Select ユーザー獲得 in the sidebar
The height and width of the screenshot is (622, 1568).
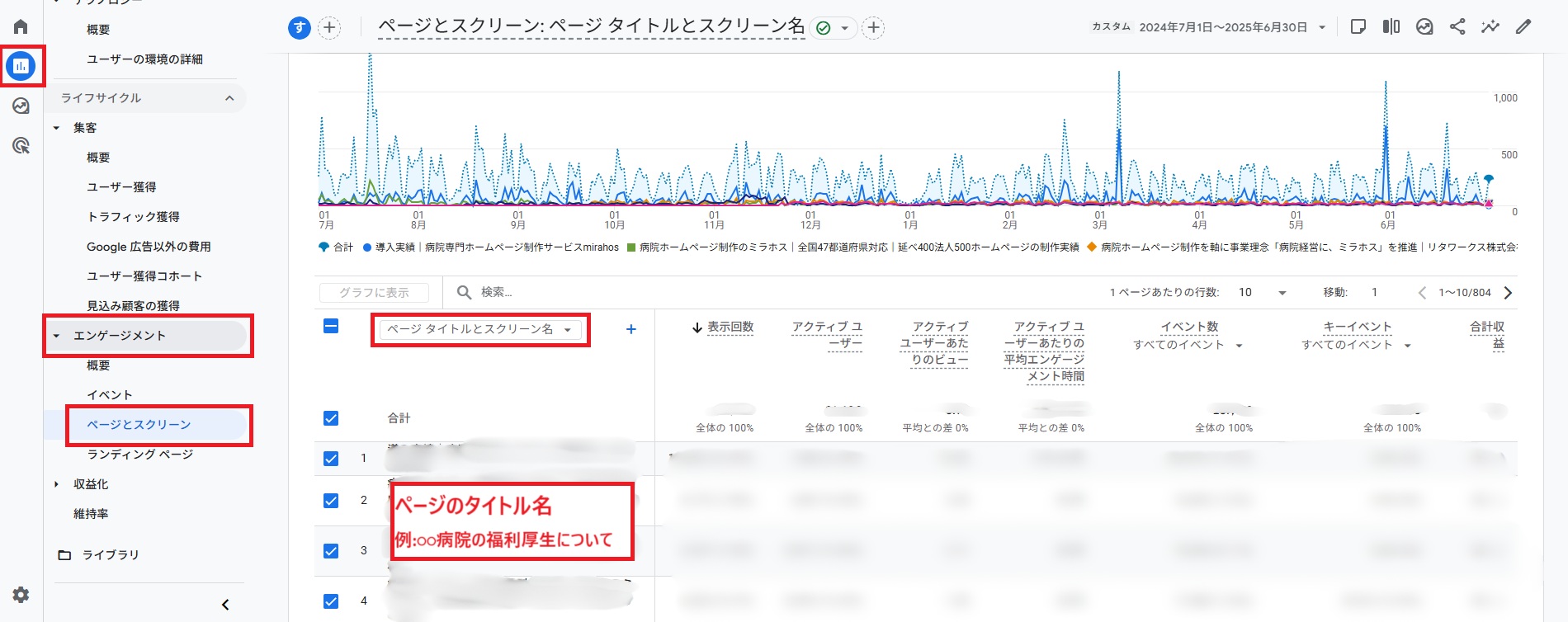point(121,187)
